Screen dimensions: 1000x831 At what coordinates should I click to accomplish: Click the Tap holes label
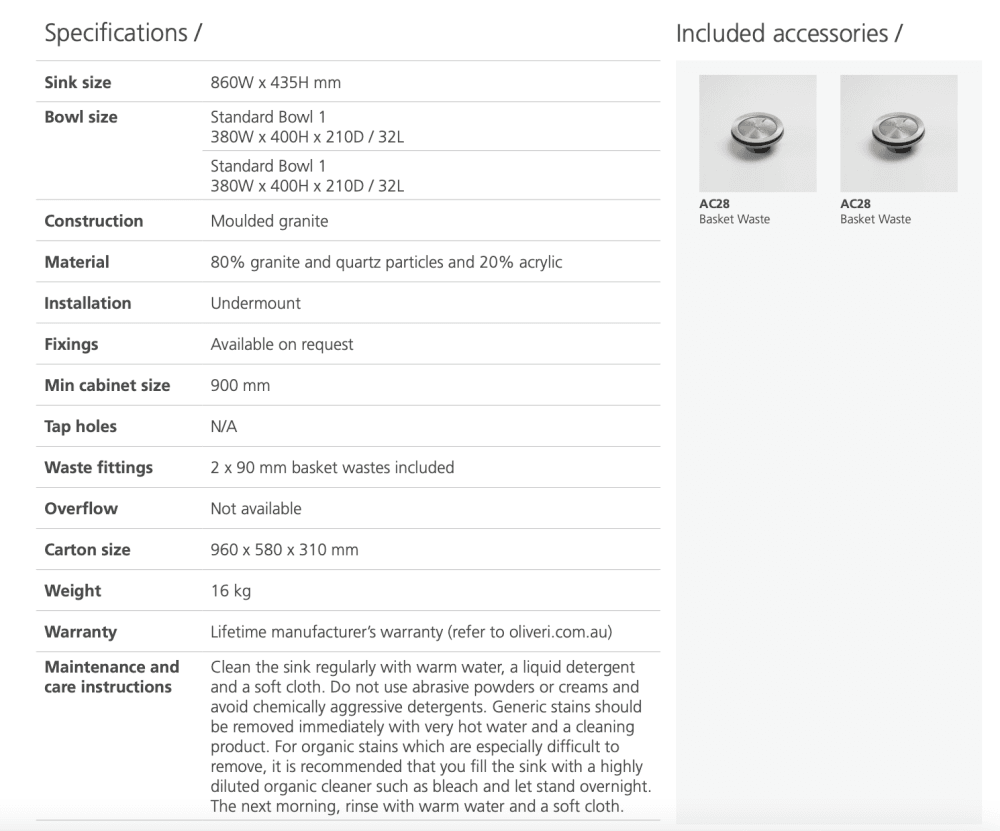coord(80,426)
